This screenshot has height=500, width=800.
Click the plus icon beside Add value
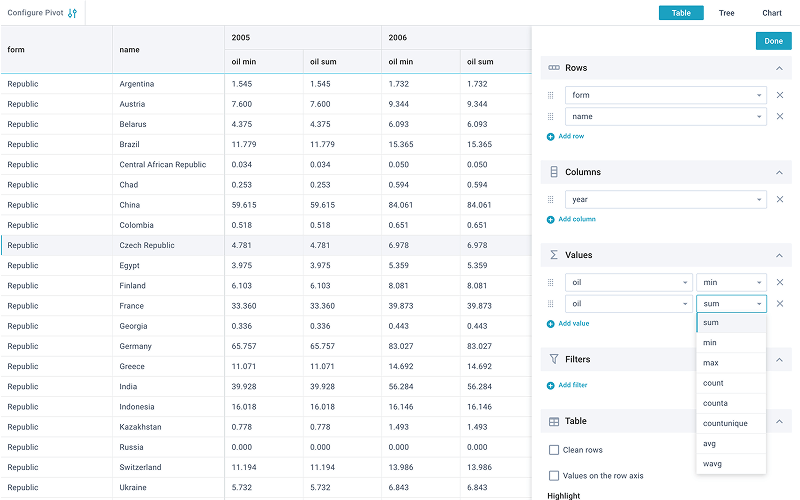551,324
